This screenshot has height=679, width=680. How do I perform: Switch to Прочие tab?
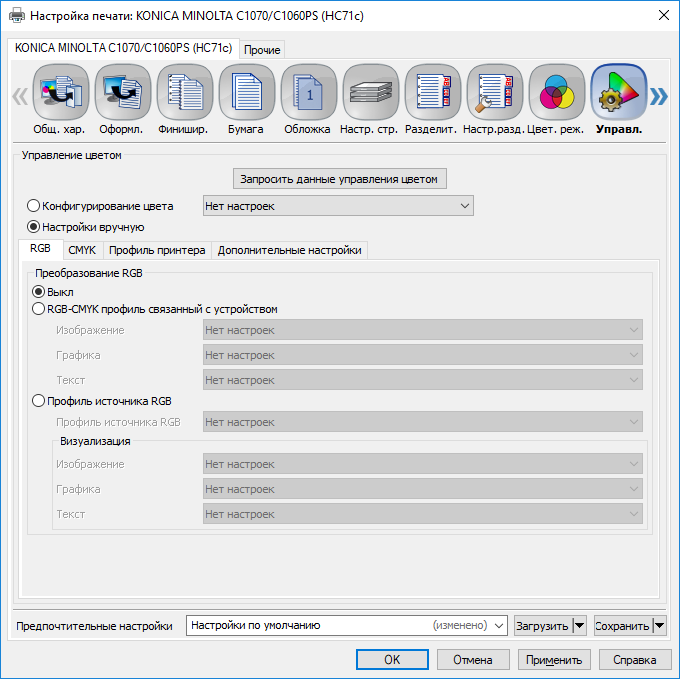(x=262, y=50)
